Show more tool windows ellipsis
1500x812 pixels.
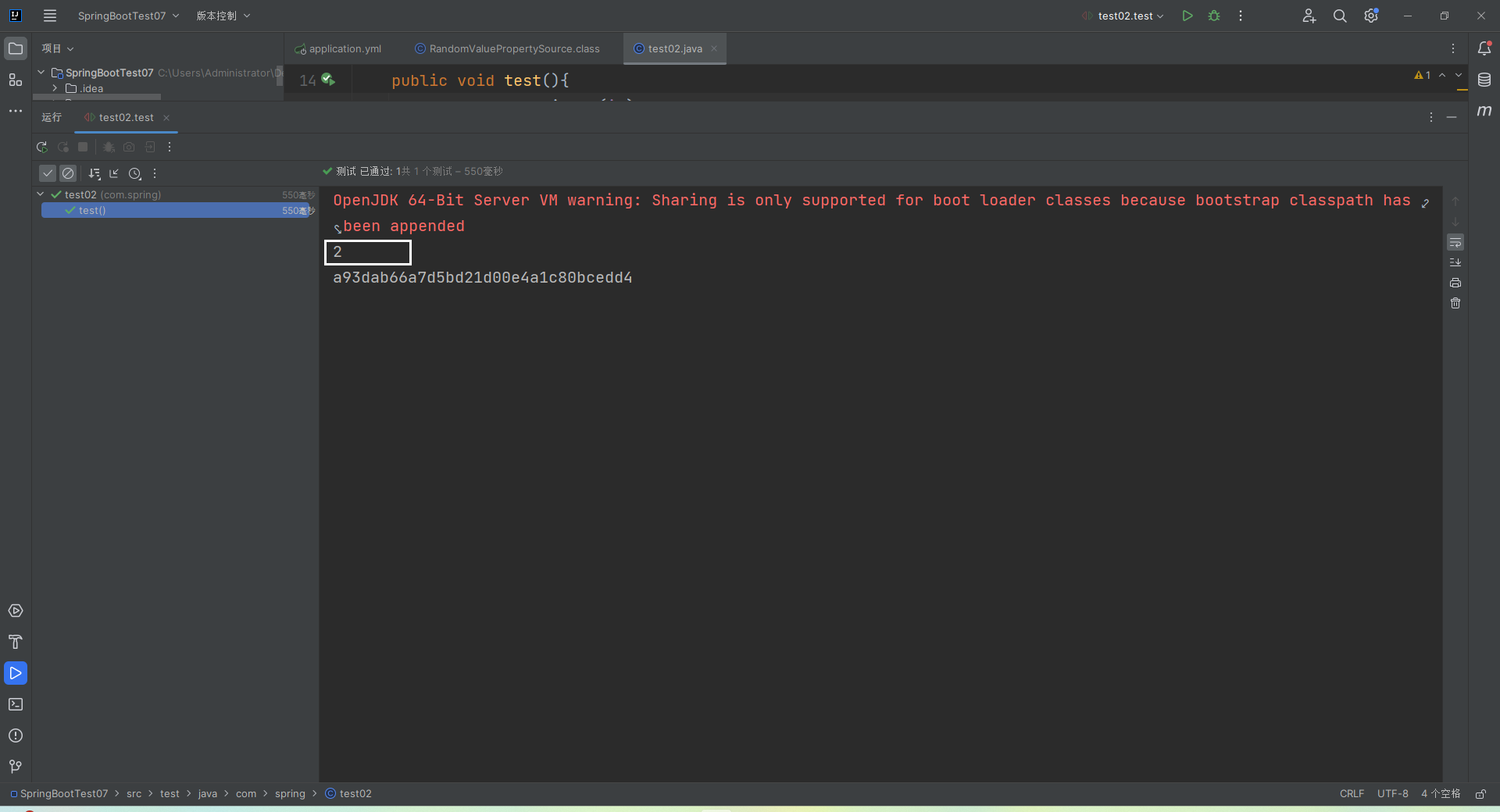click(x=16, y=111)
